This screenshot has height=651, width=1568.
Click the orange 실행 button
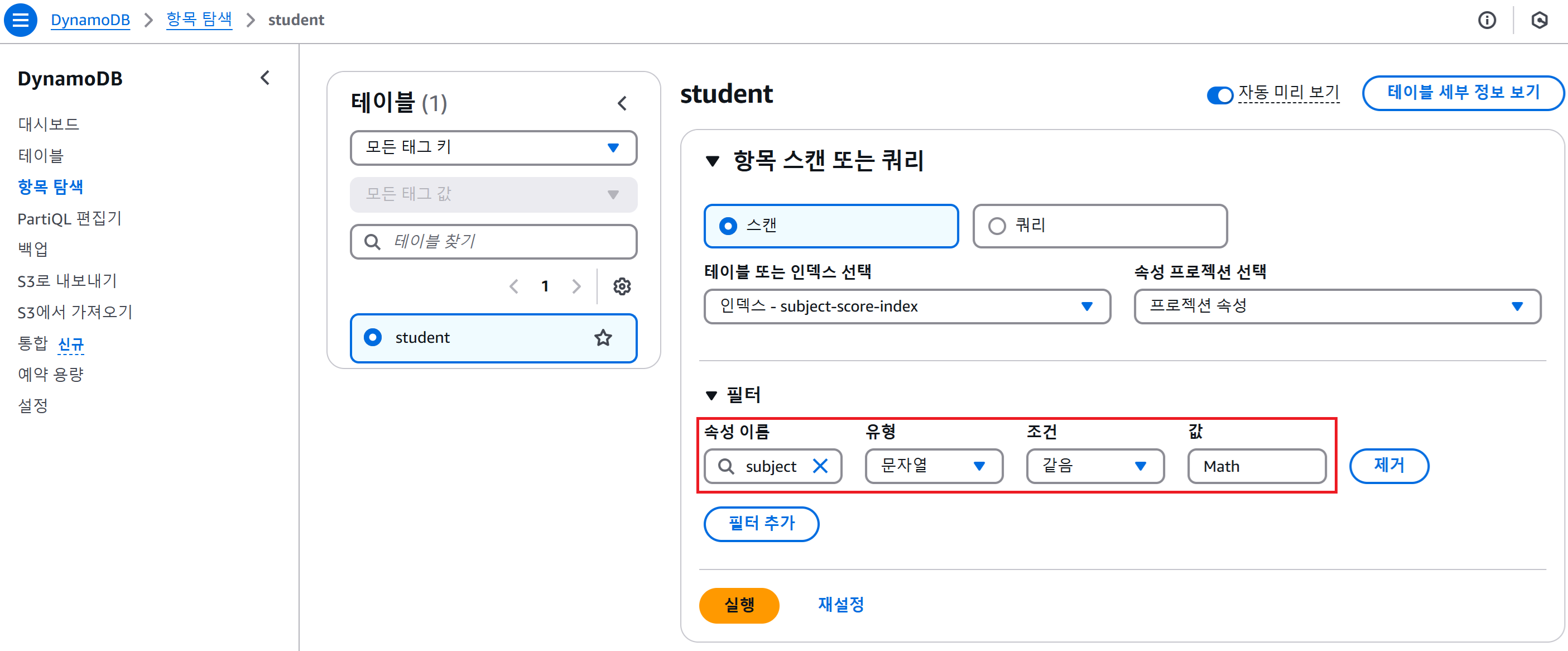pos(739,605)
